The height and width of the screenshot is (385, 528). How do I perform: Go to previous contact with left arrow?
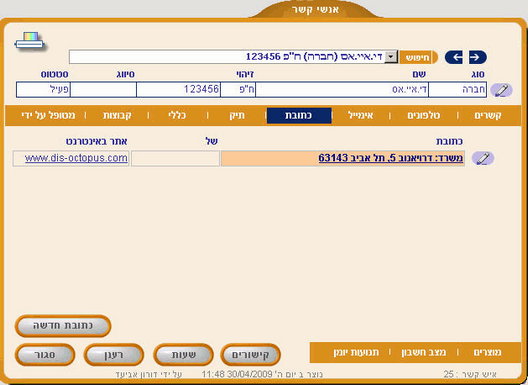(x=454, y=57)
